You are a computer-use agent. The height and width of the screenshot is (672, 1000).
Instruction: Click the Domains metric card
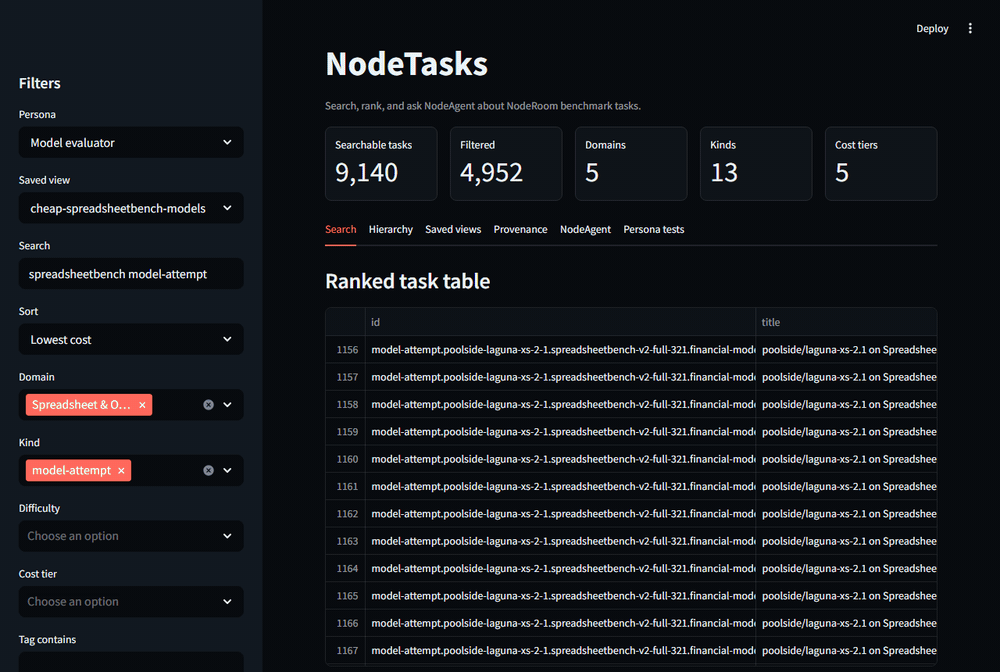click(x=631, y=164)
